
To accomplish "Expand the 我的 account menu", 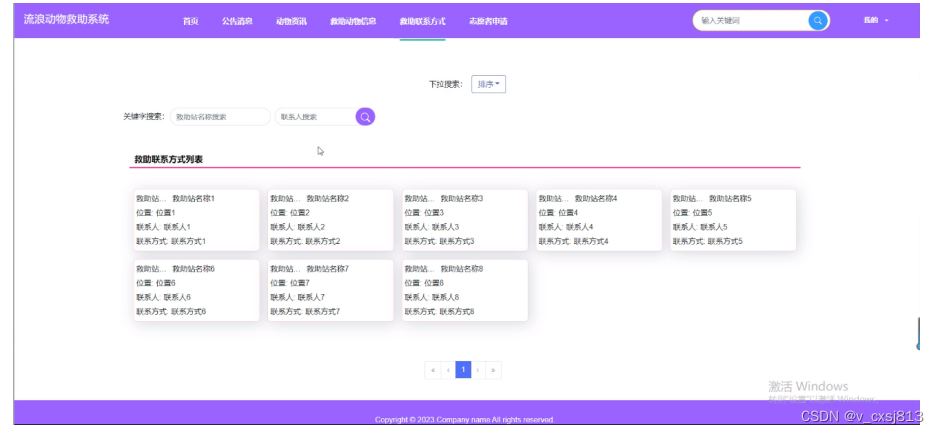I will pos(876,20).
